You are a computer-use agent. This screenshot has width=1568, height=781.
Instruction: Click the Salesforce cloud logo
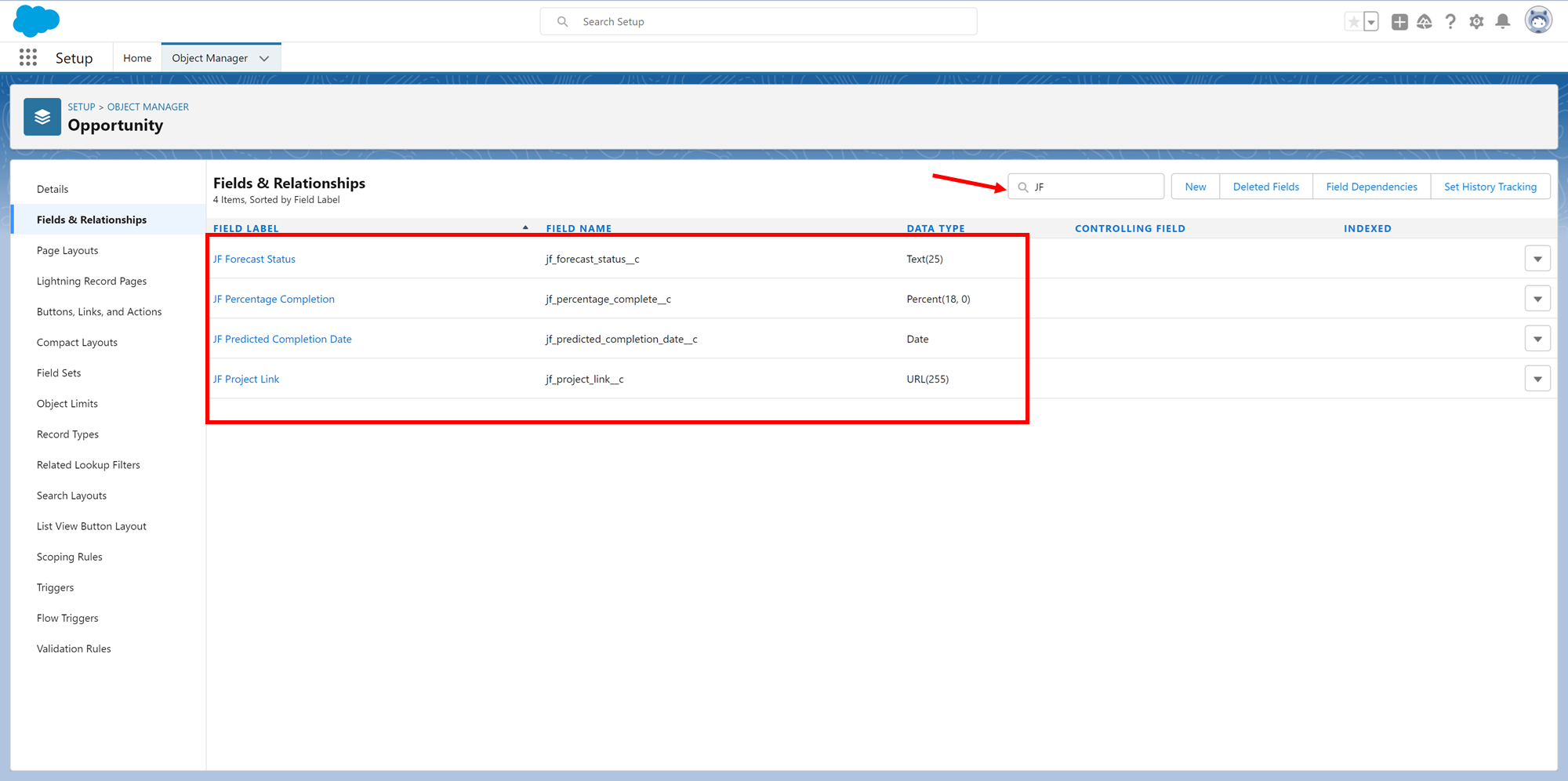pos(36,20)
